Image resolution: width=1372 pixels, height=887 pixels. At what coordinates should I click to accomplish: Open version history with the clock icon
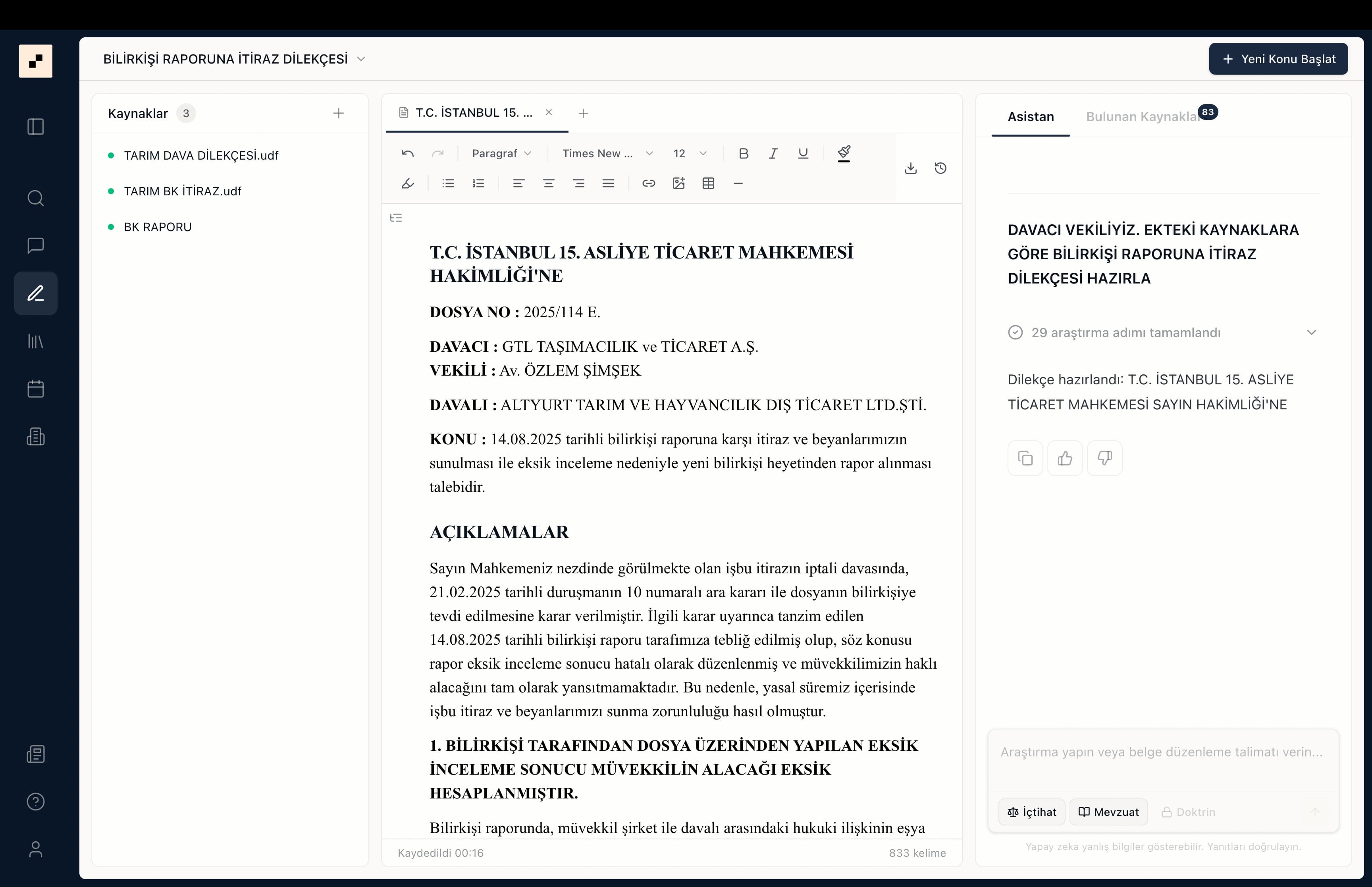point(941,168)
